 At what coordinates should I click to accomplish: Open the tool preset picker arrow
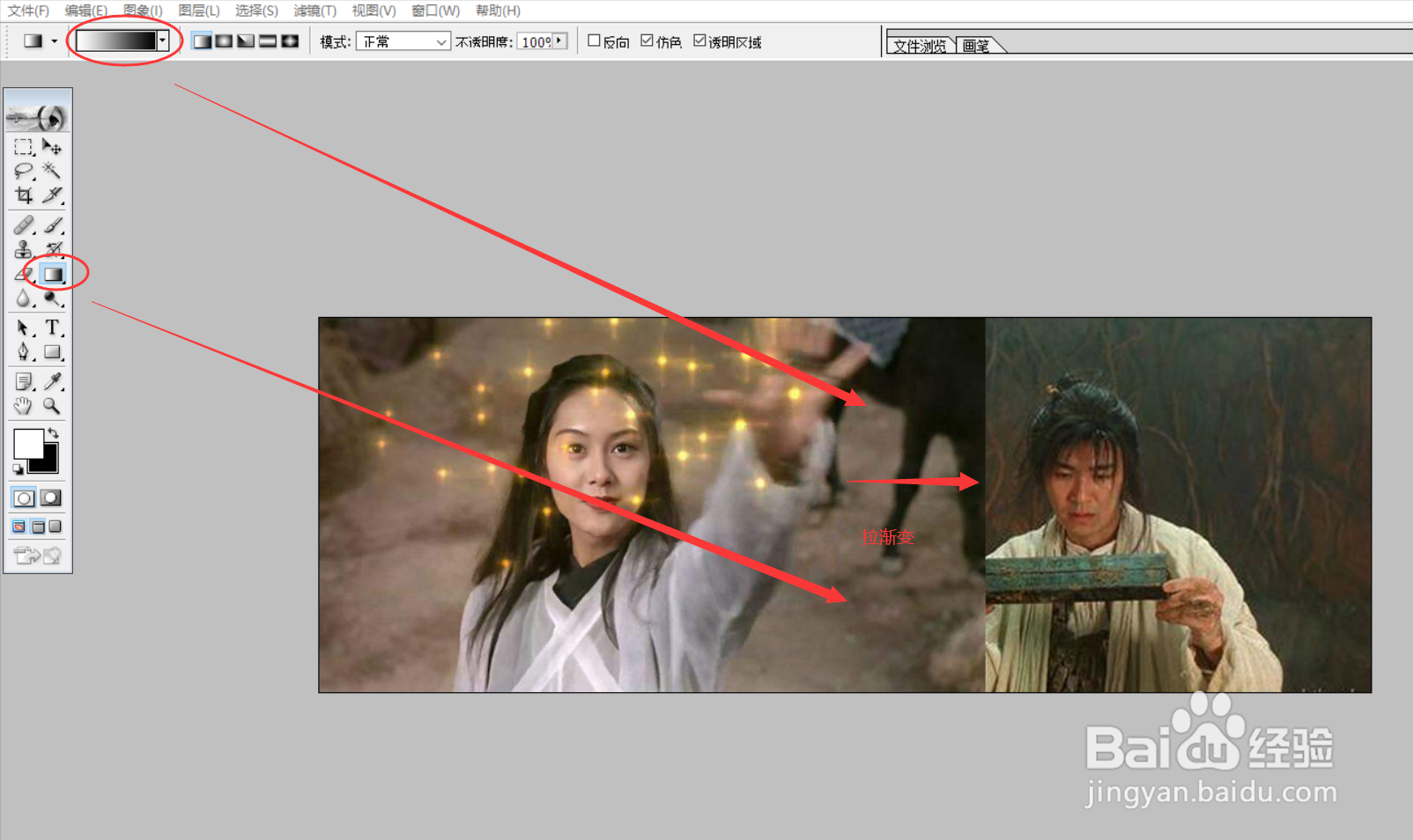pos(55,41)
